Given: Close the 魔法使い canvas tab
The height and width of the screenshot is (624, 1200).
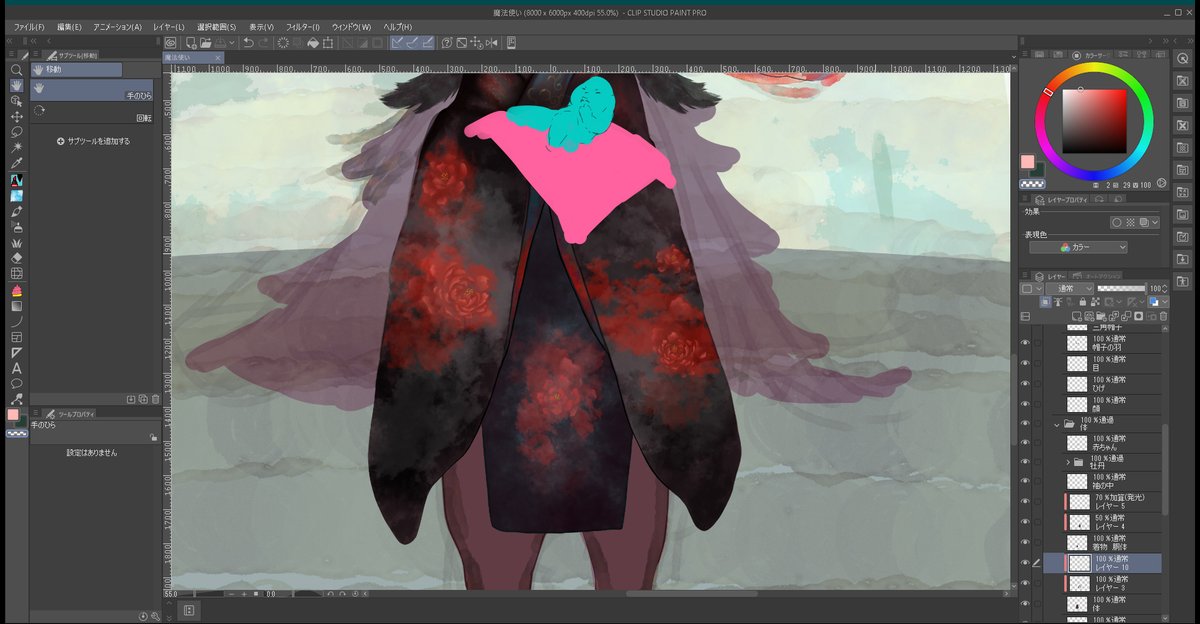Looking at the screenshot, I should 218,58.
